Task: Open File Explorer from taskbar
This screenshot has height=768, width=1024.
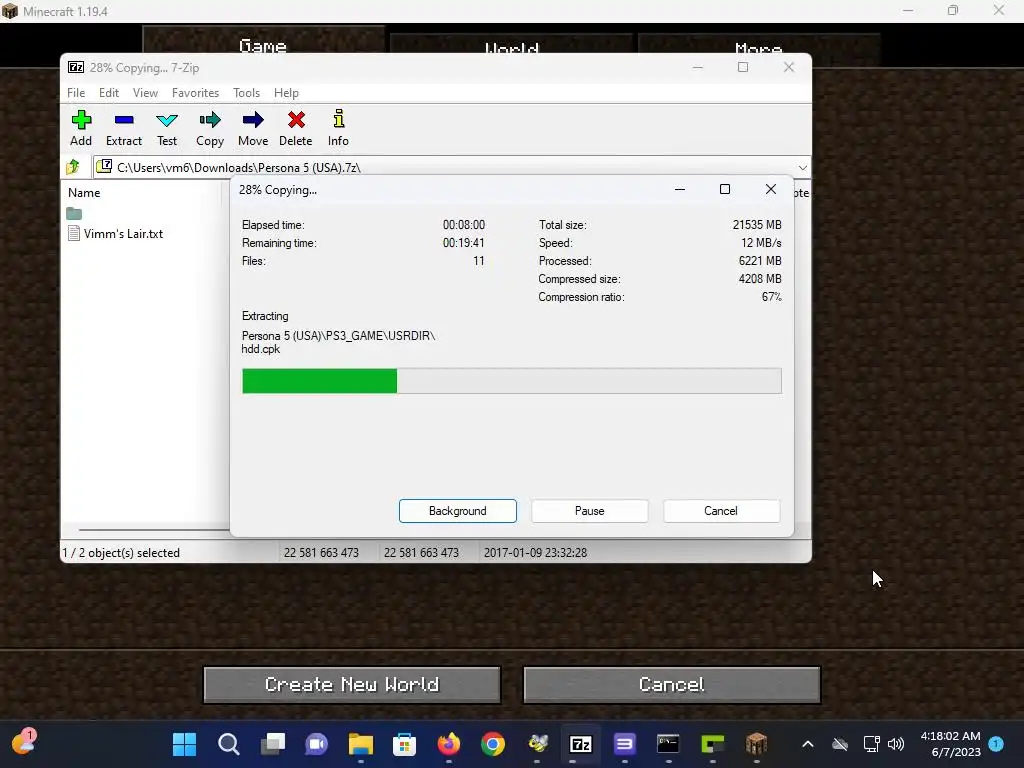Action: (360, 744)
